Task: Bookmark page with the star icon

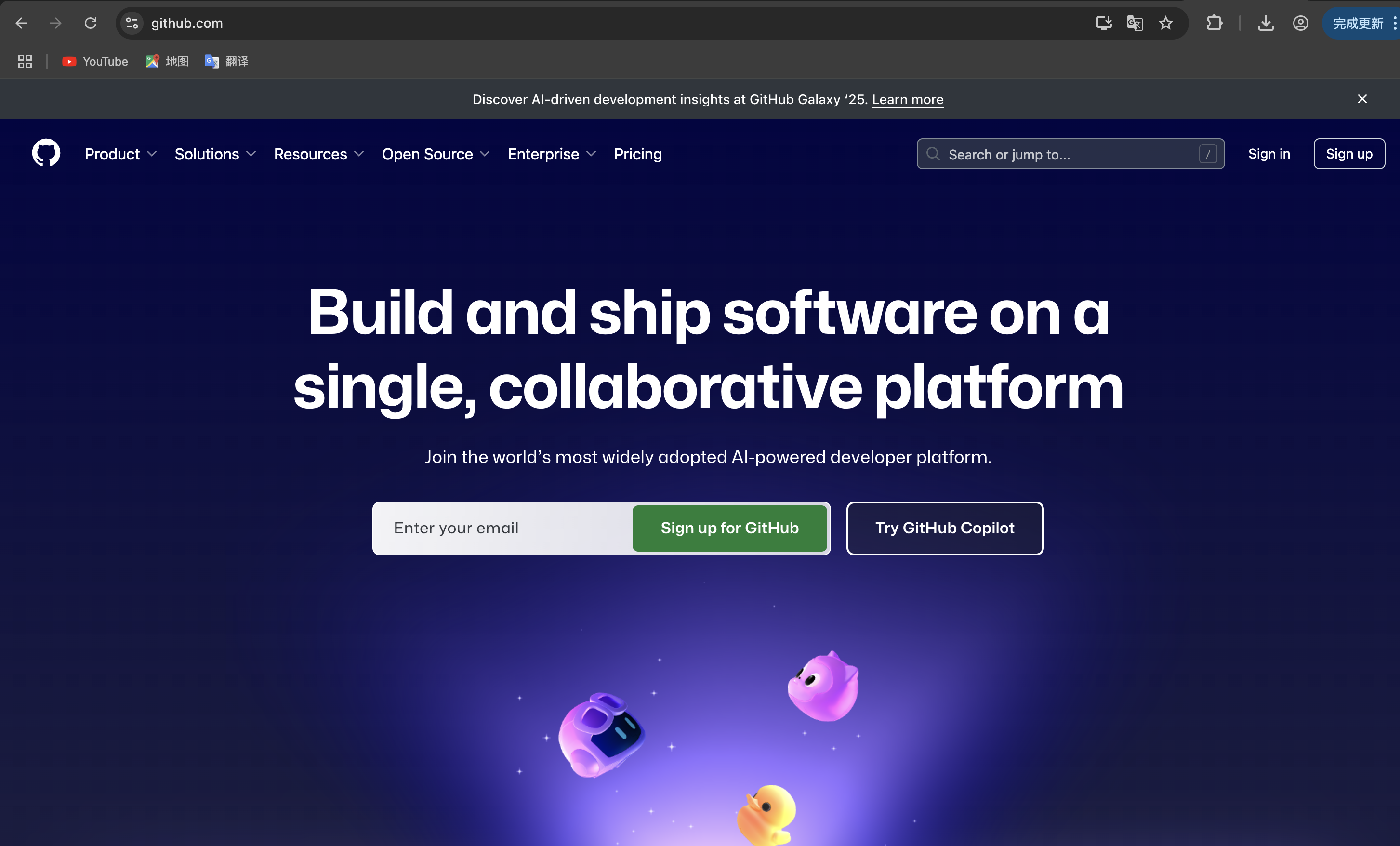Action: tap(1165, 23)
